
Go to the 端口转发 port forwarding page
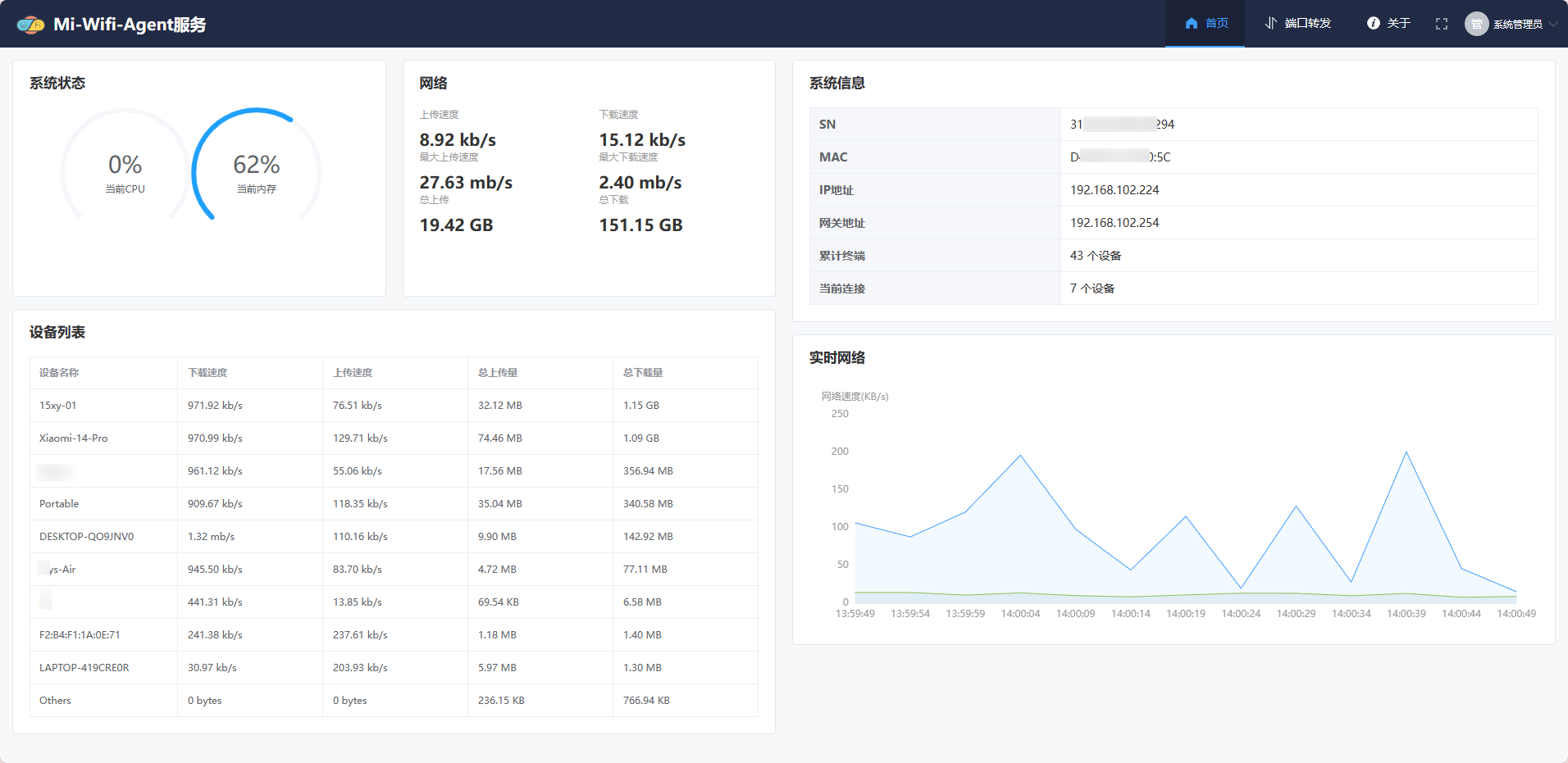pyautogui.click(x=1297, y=24)
